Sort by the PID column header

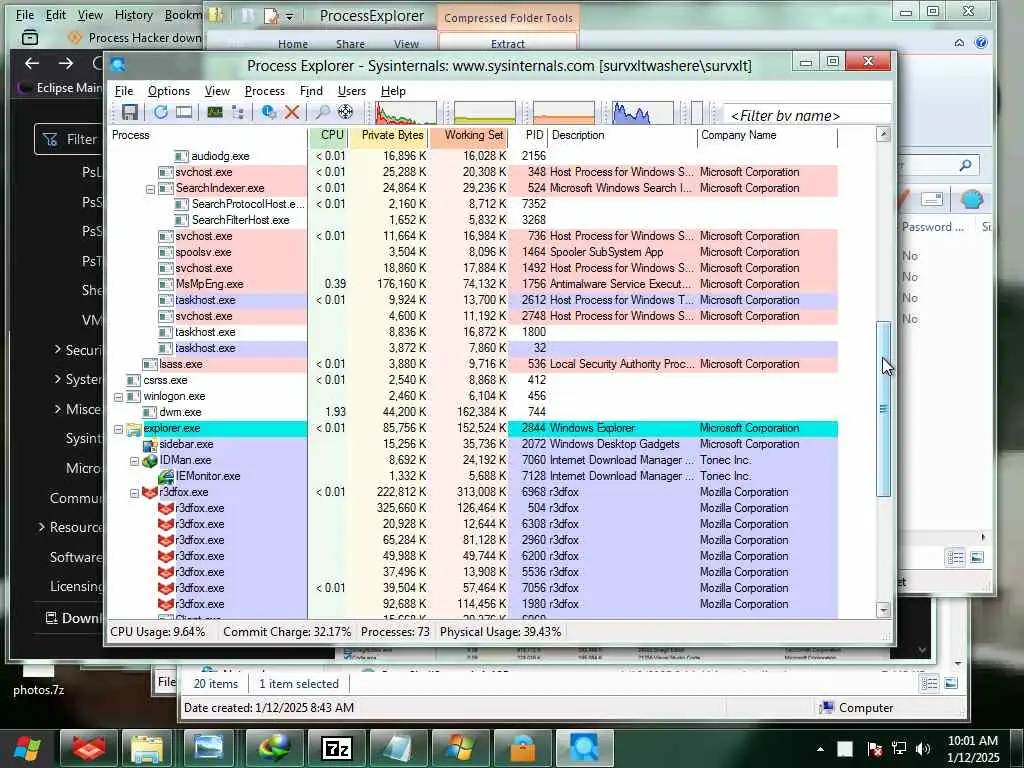pos(528,136)
